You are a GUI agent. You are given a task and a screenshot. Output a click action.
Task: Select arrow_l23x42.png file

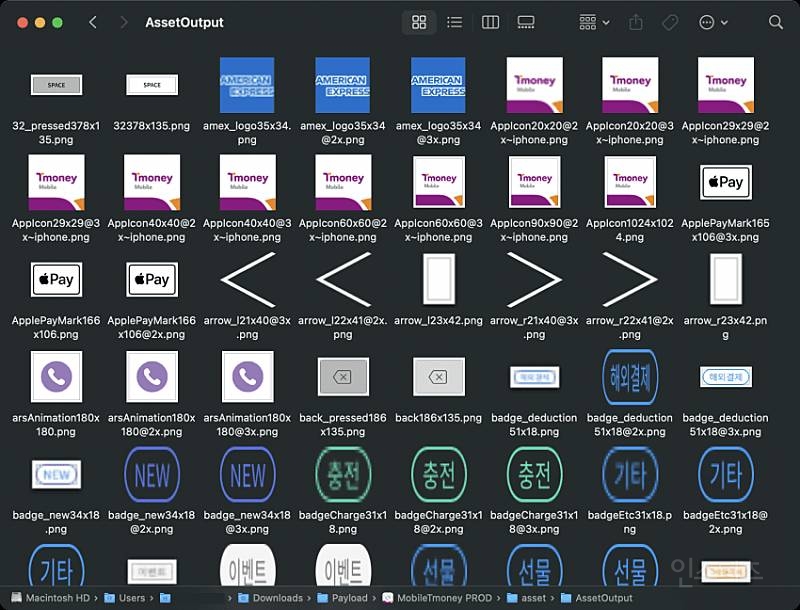click(x=438, y=279)
